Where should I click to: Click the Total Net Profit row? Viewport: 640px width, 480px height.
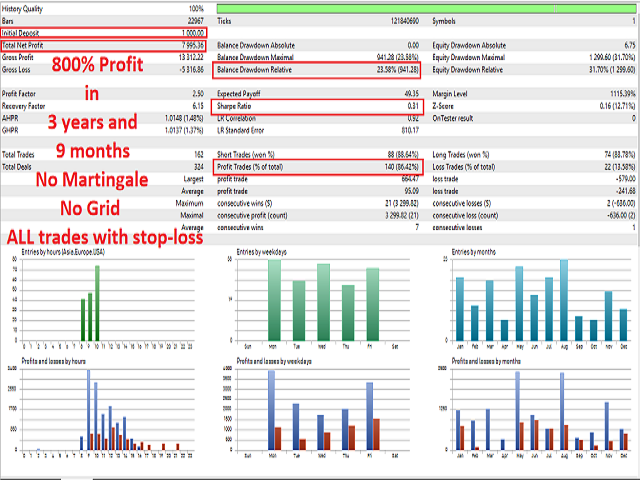[106, 44]
